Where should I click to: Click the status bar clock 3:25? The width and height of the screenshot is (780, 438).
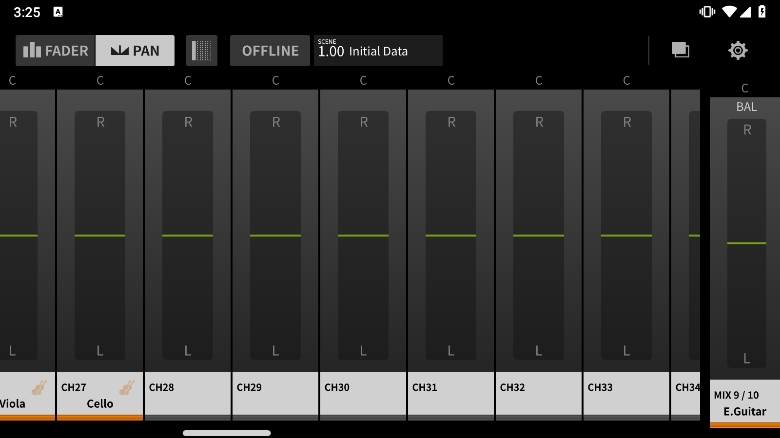pyautogui.click(x=27, y=12)
